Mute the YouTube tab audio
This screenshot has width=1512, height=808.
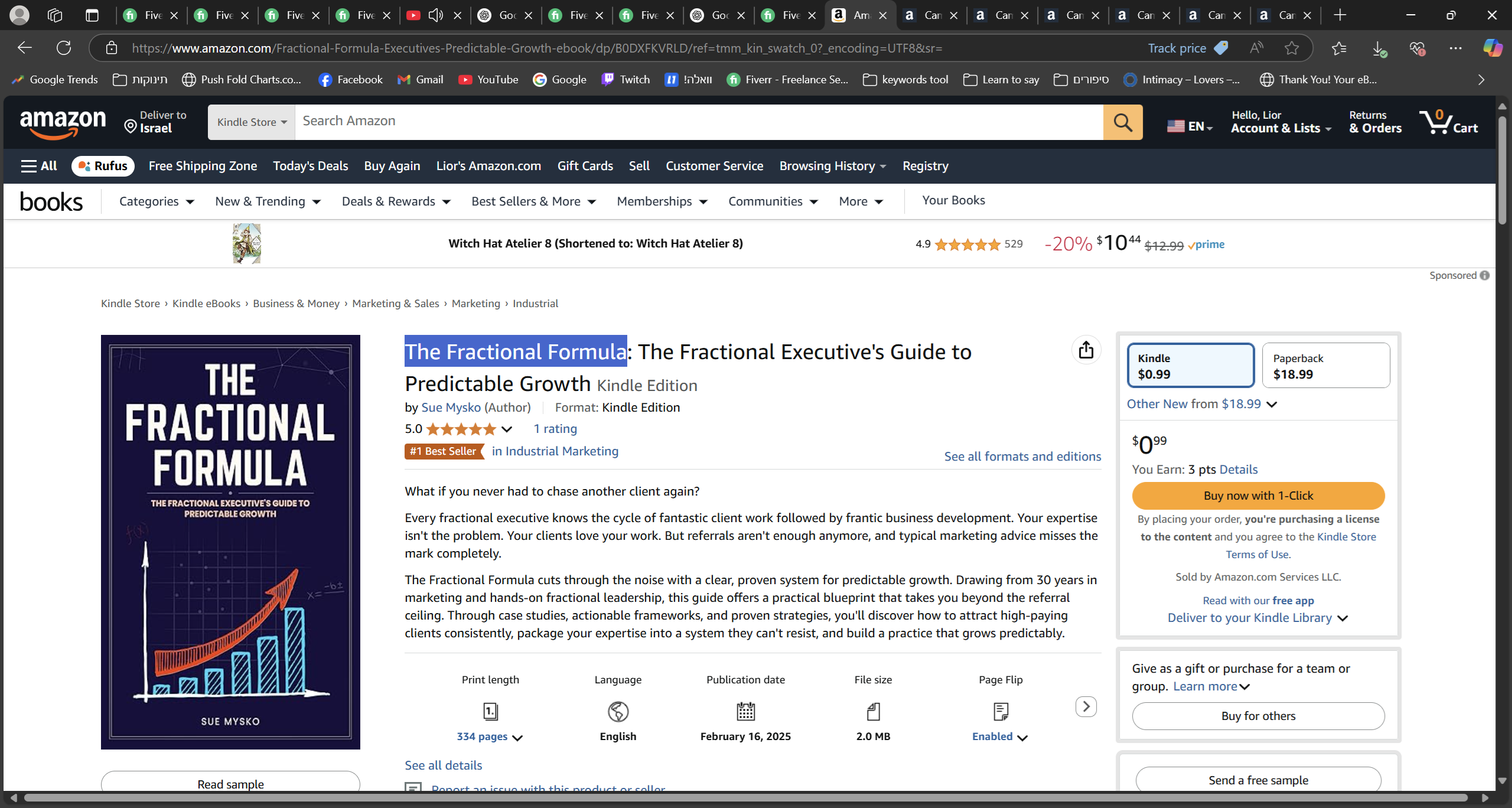tap(435, 15)
